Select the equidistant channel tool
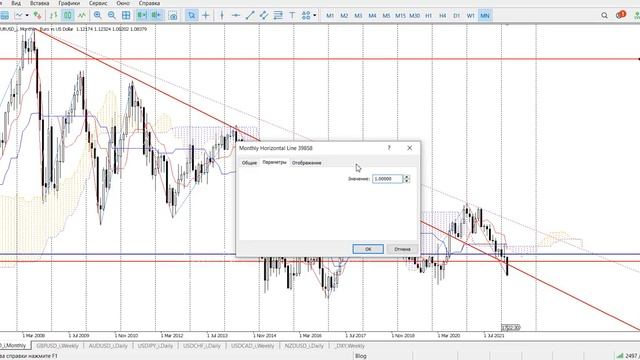The image size is (640, 360). 264,16
